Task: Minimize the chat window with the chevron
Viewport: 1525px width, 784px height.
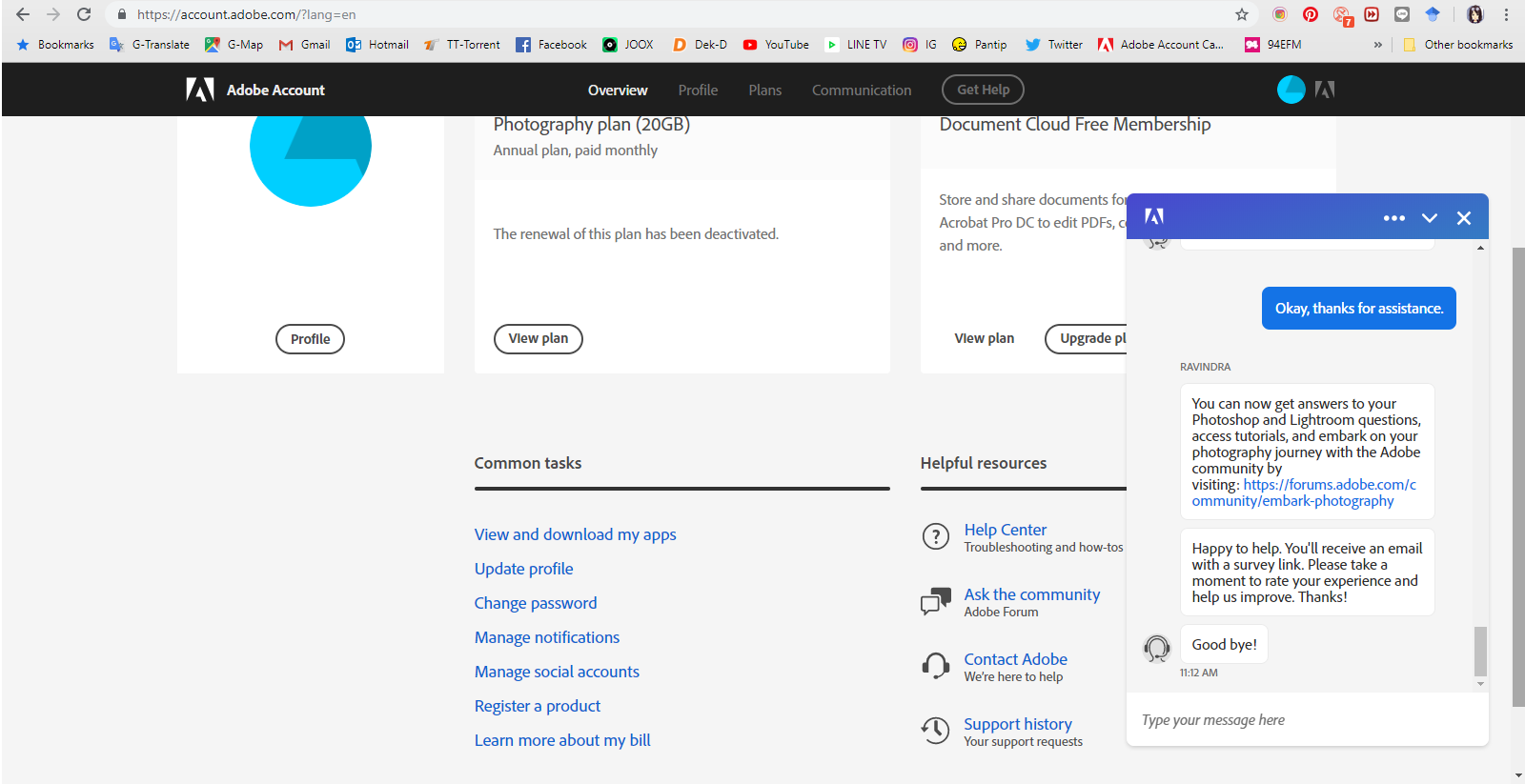Action: coord(1430,218)
